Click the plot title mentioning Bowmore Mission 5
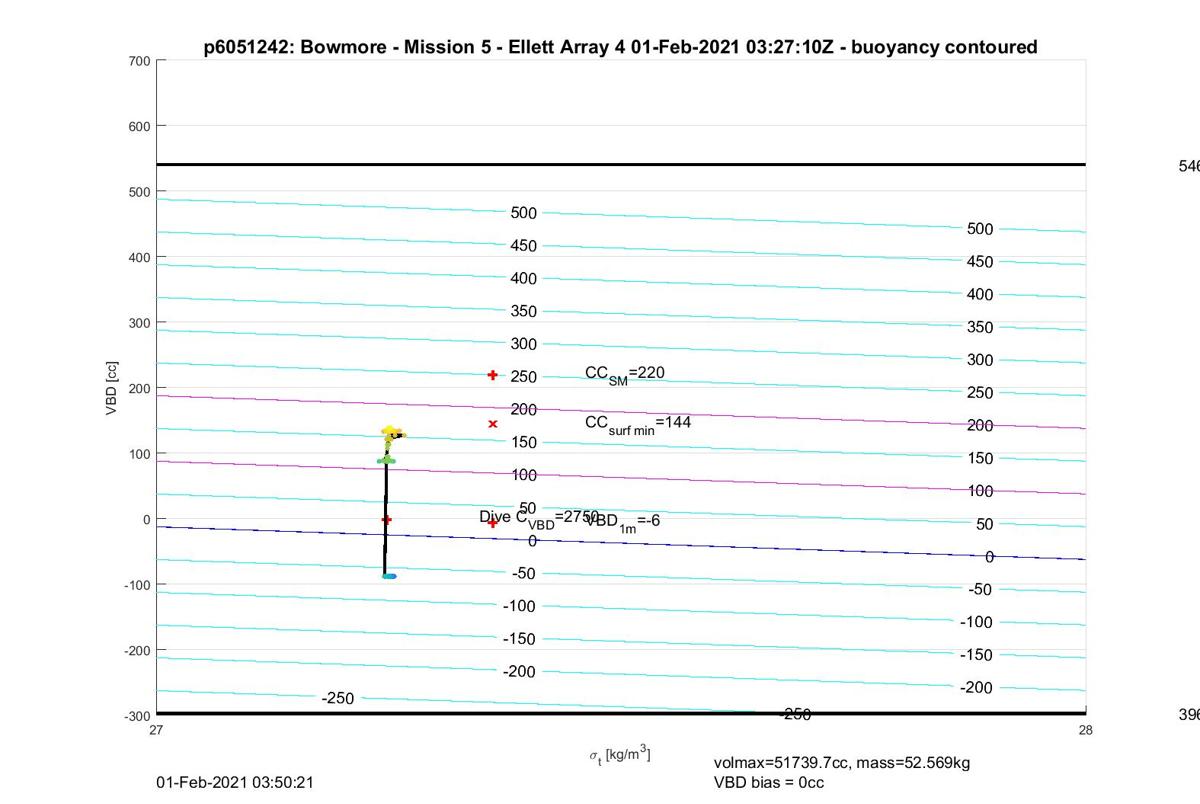The width and height of the screenshot is (1200, 804). point(620,47)
